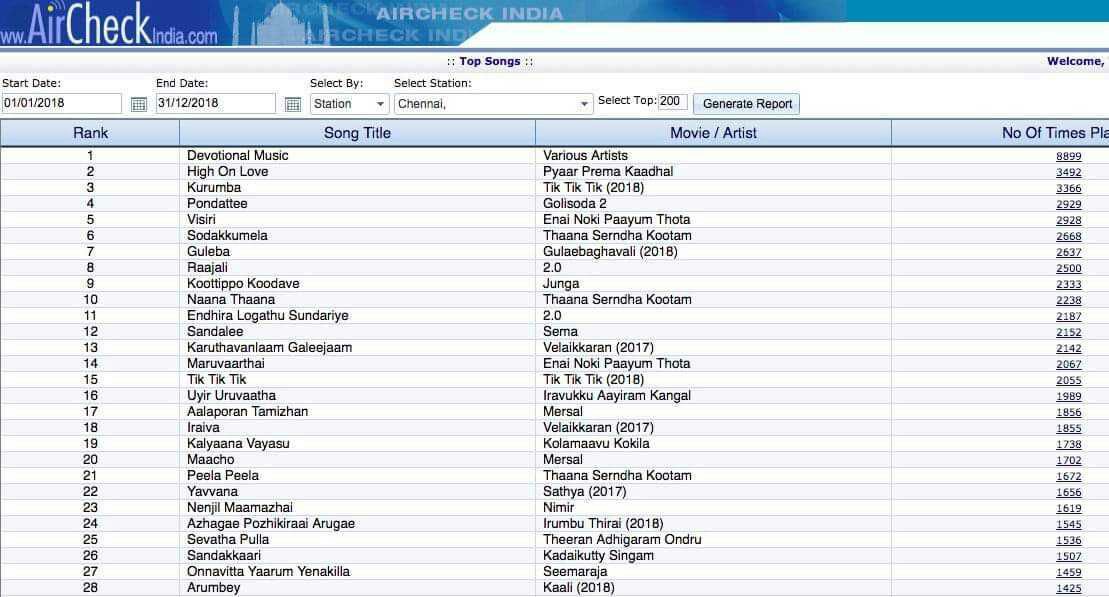This screenshot has height=597, width=1109.
Task: Select the song title Raajali
Action: click(207, 267)
